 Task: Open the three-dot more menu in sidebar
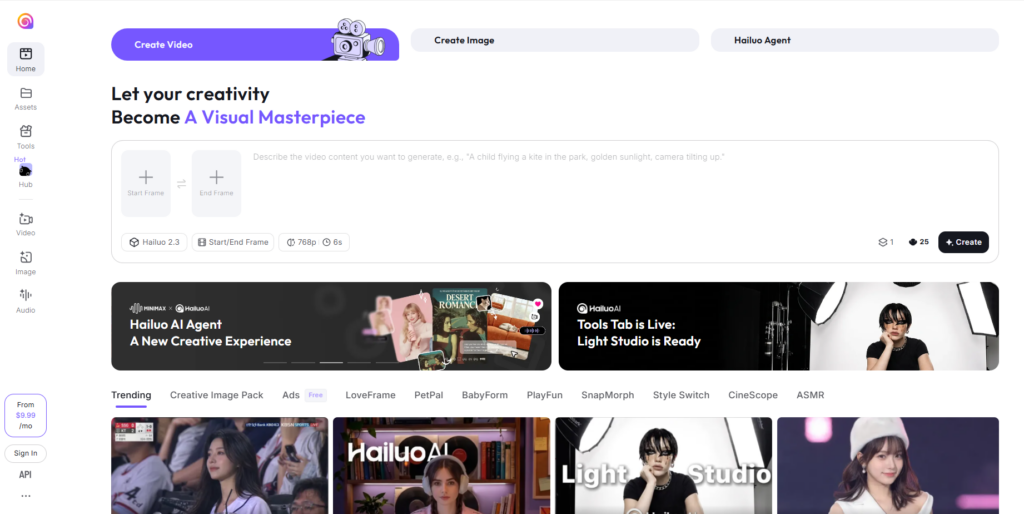(x=25, y=496)
